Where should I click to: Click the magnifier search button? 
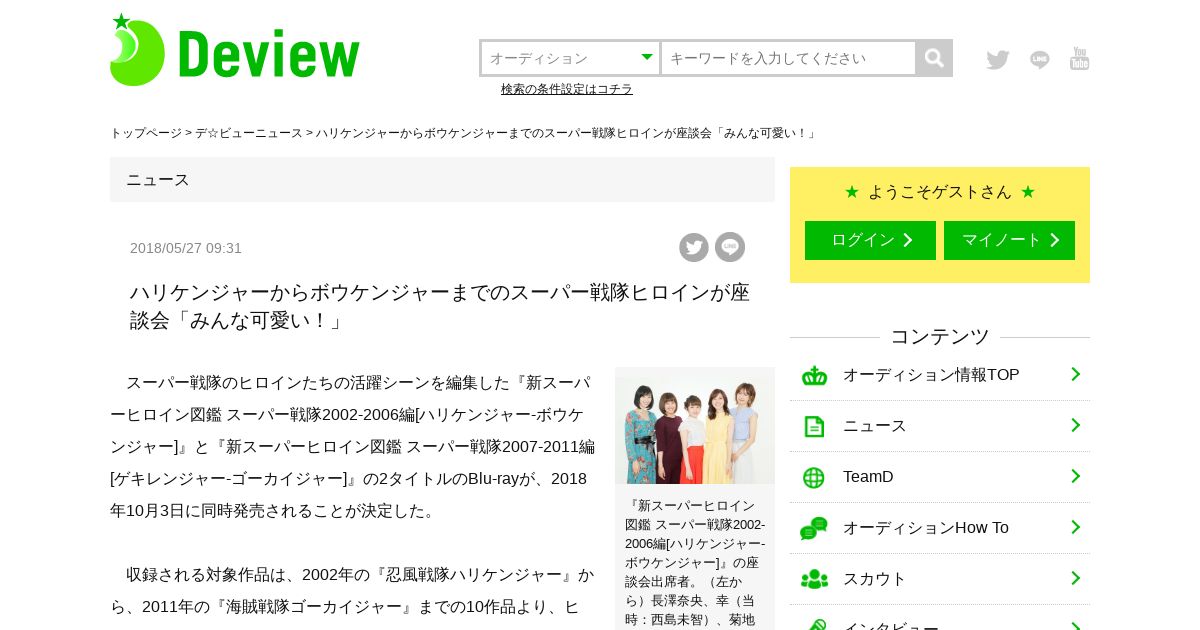[934, 58]
